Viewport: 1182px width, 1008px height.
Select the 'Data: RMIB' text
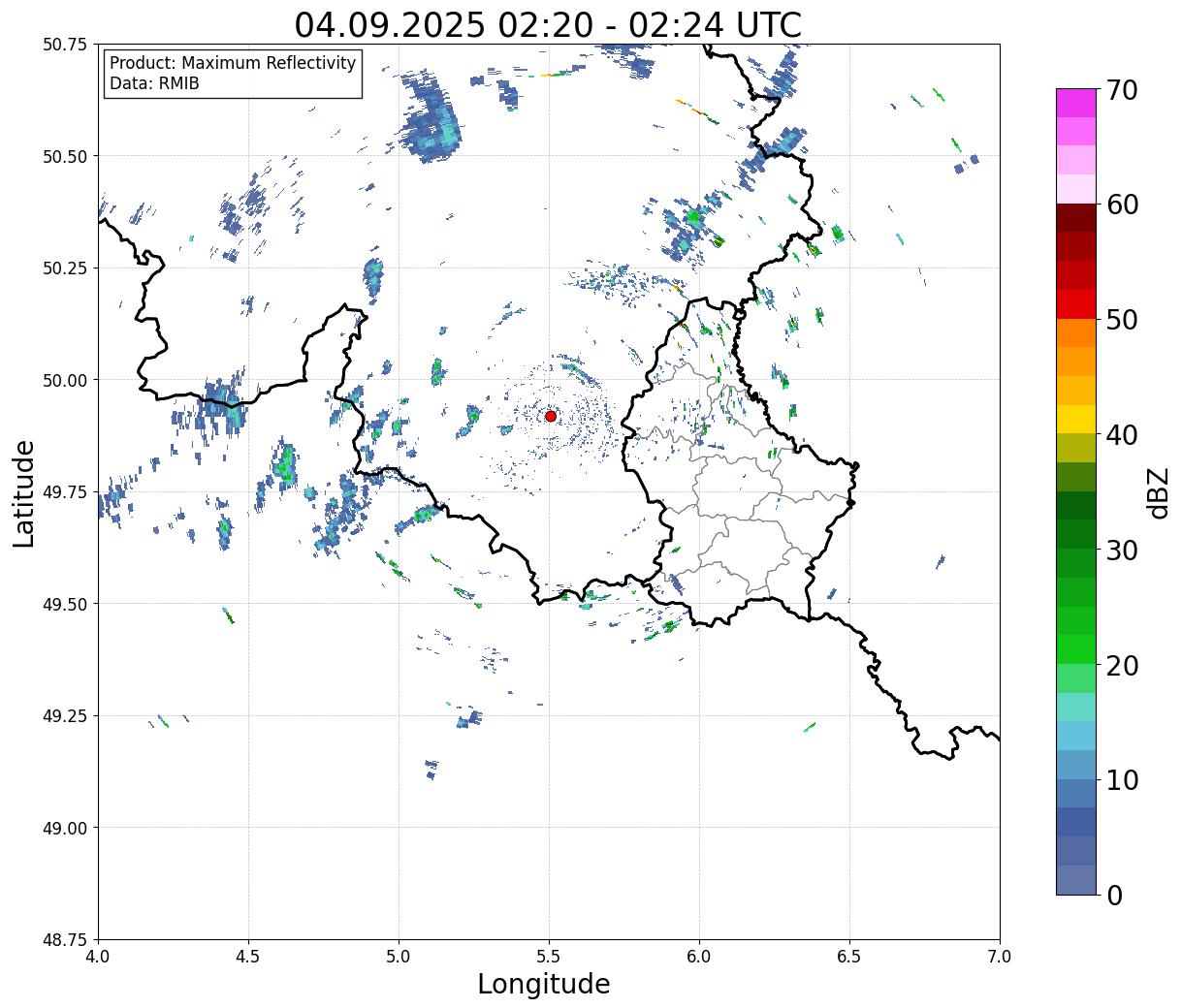pos(154,83)
